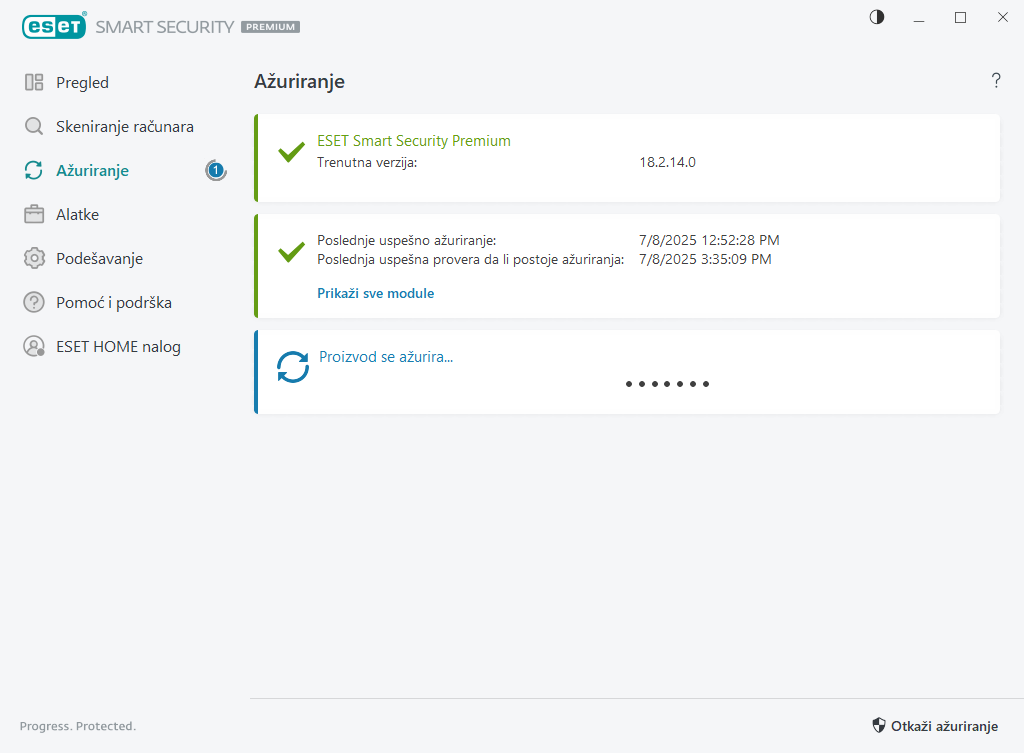Click the ESET Smart Security Premium title
Screen dimensions: 1024x753
coord(413,141)
